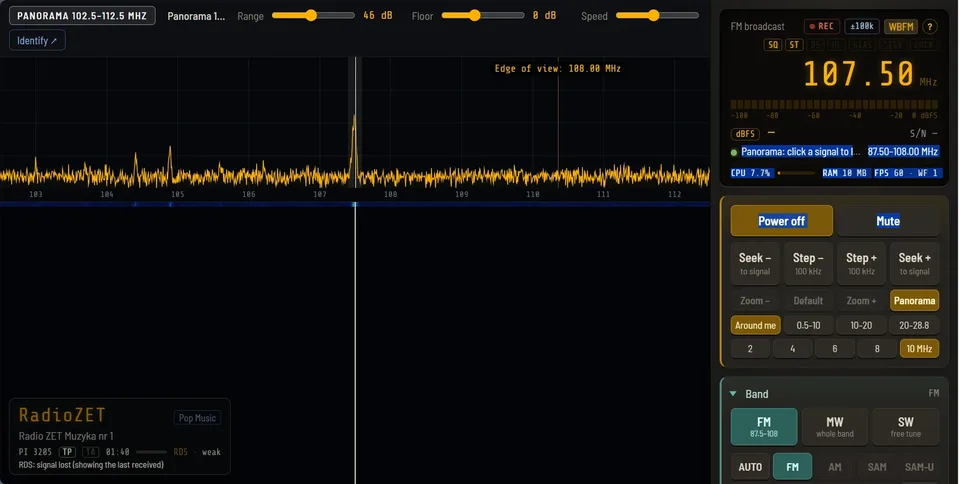Select the Around me range

755,325
